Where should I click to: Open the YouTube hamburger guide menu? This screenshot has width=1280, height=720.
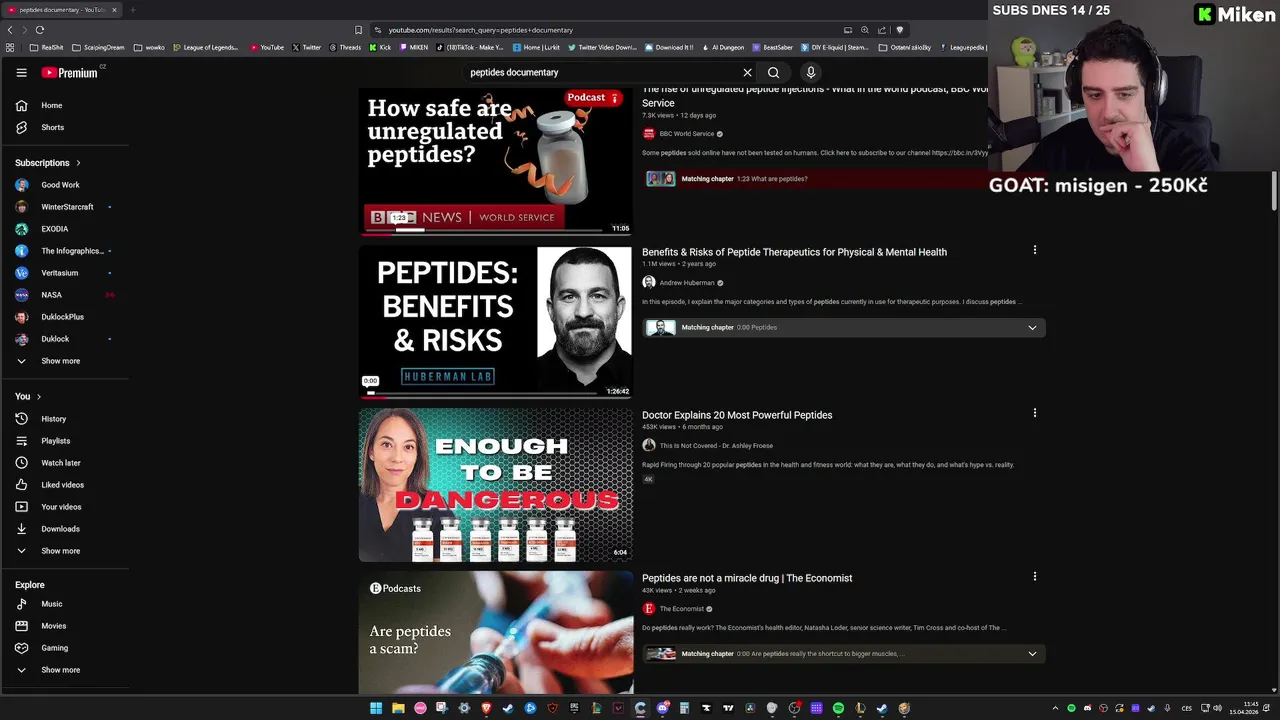coord(21,72)
